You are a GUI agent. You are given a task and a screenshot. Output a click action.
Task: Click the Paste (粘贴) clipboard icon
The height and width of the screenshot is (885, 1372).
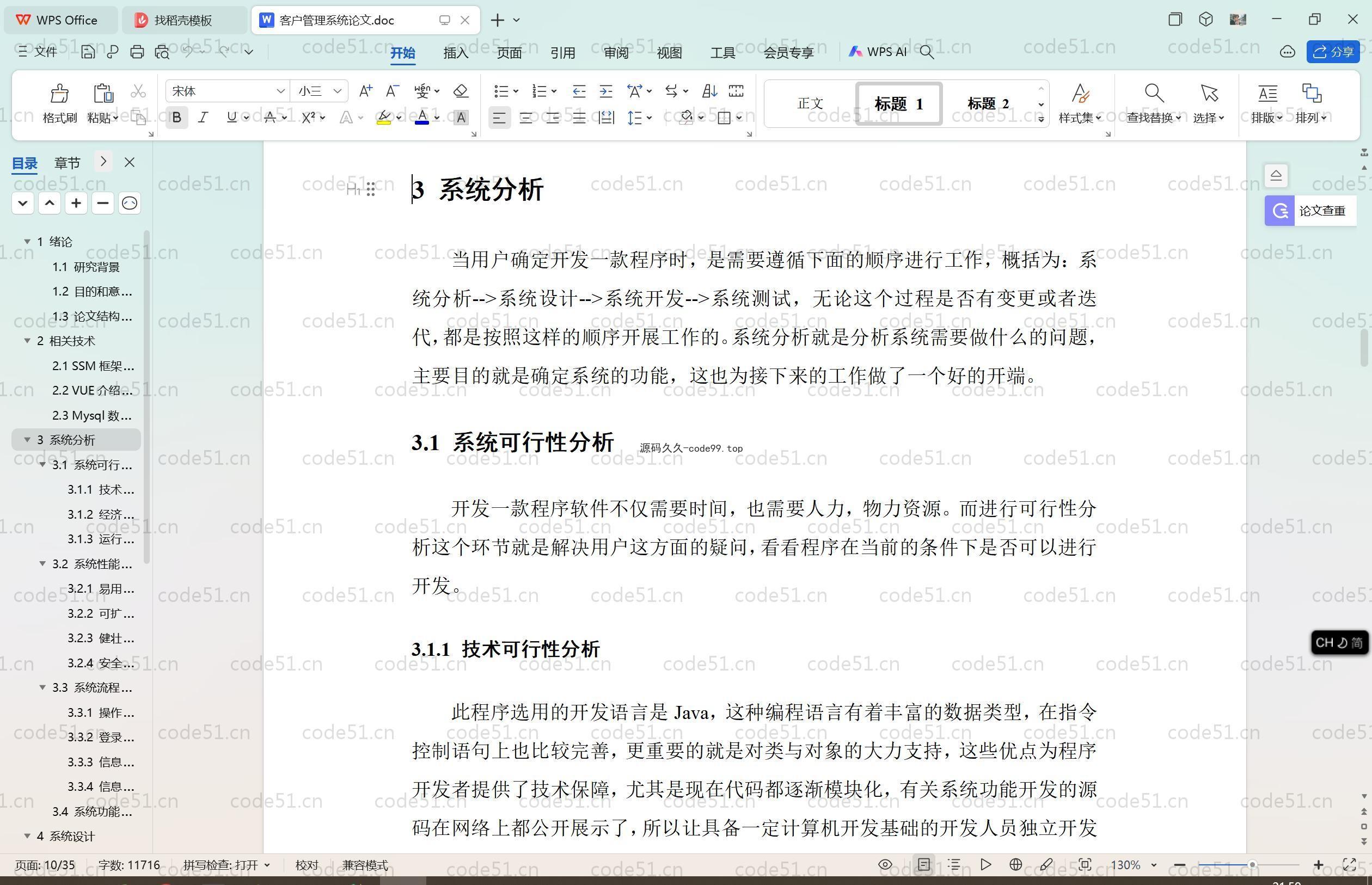click(x=103, y=93)
